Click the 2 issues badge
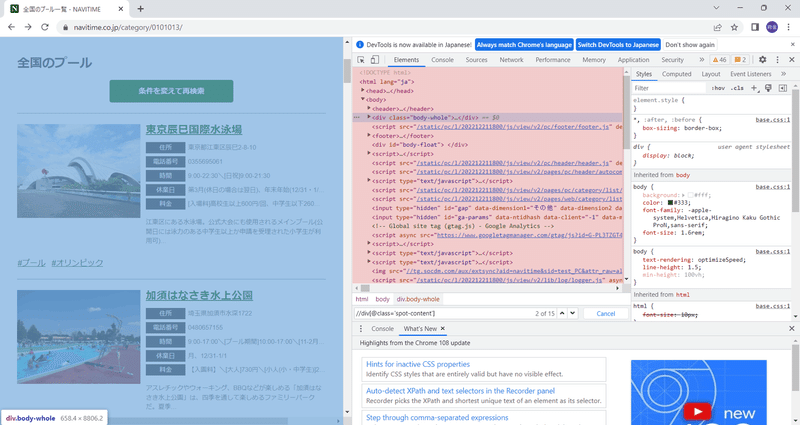 click(x=740, y=60)
